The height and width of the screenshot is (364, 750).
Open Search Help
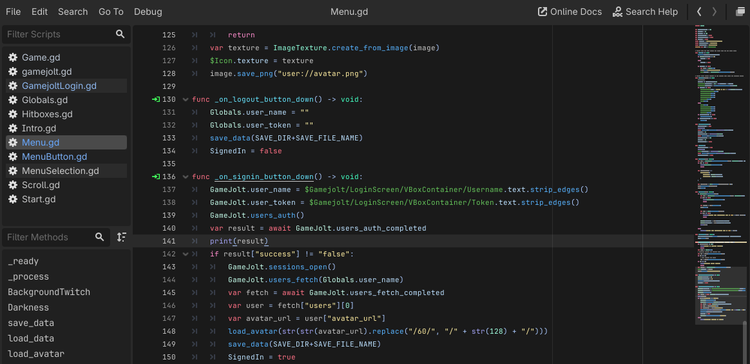tap(645, 12)
